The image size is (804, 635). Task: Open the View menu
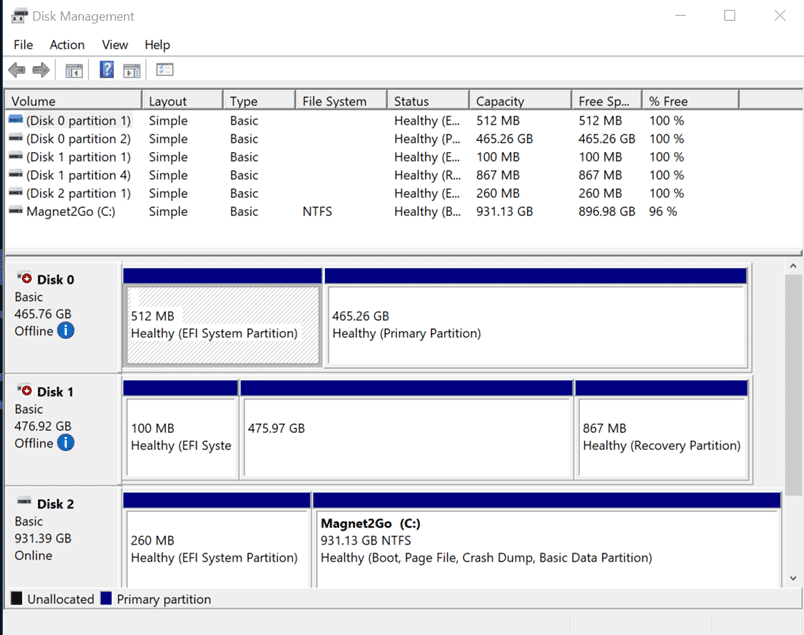click(114, 45)
